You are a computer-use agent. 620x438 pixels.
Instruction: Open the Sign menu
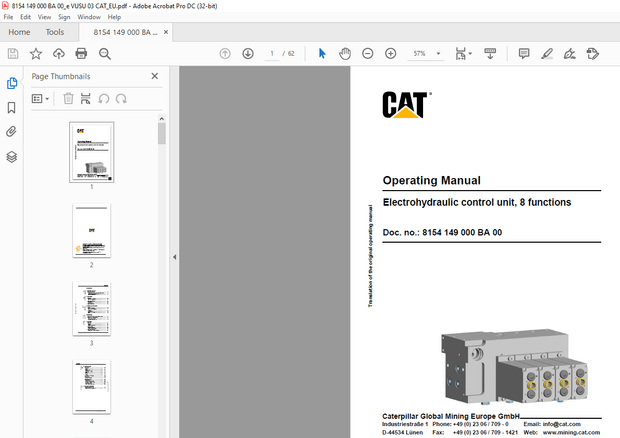tap(64, 17)
